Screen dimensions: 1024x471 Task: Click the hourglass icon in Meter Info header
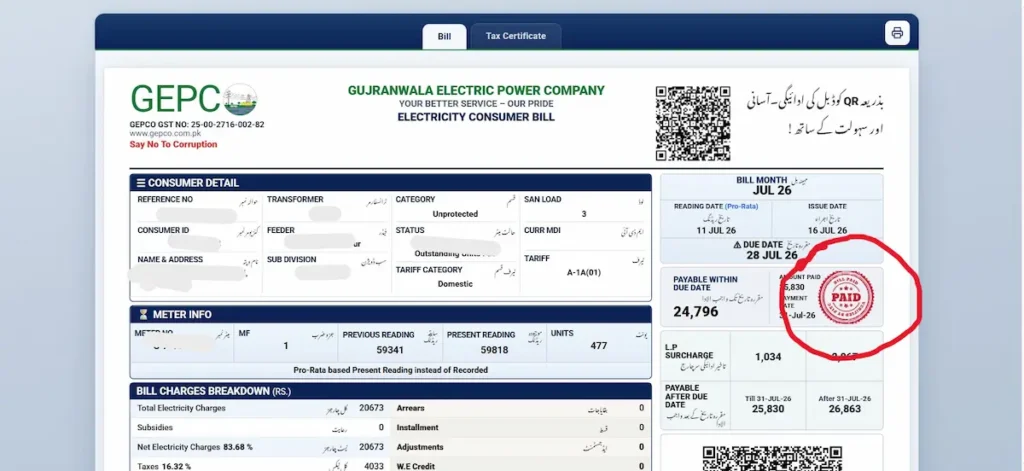(143, 315)
